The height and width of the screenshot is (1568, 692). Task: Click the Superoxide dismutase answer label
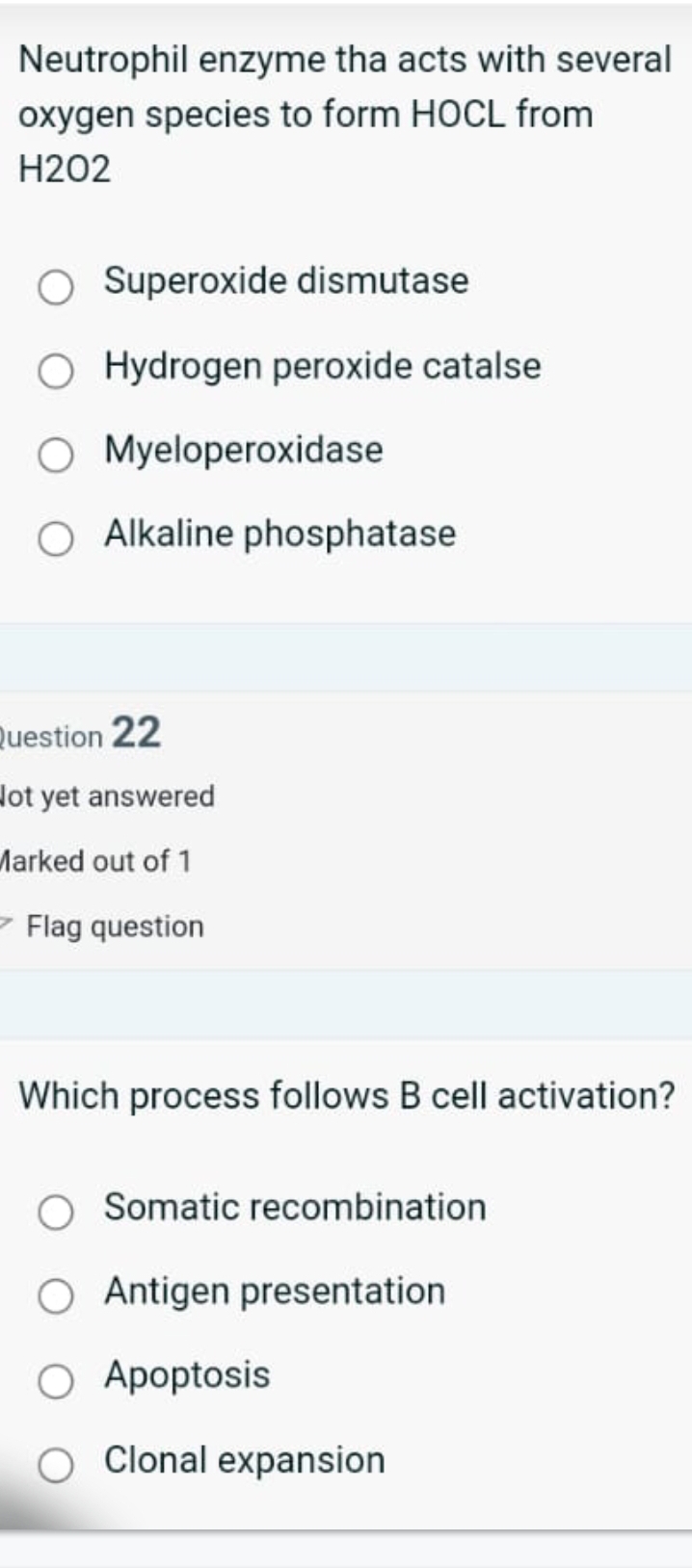click(x=286, y=281)
